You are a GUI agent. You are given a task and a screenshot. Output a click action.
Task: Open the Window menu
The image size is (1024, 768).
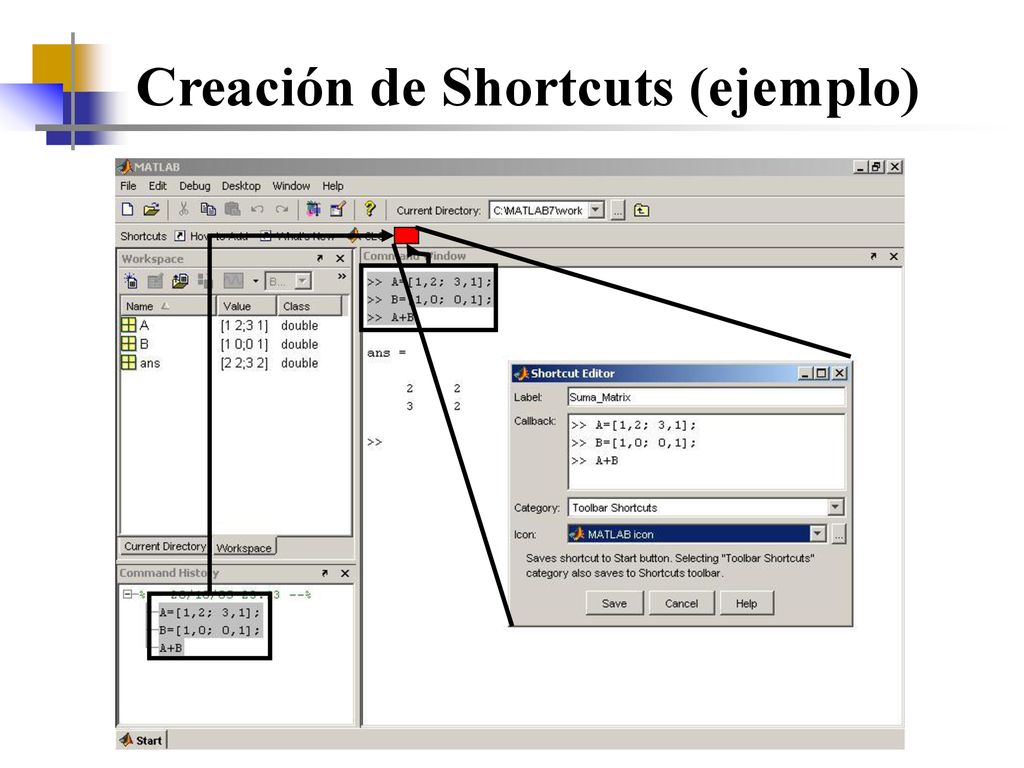tap(291, 185)
